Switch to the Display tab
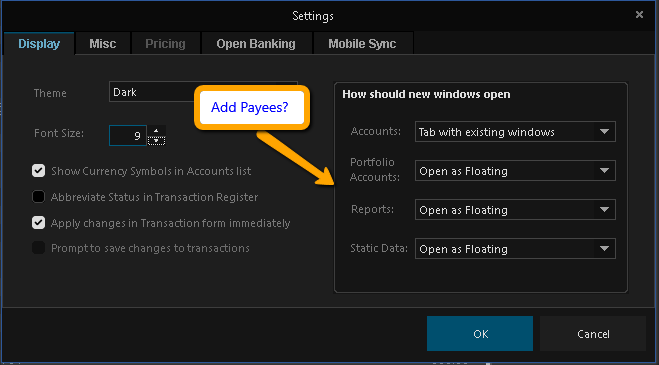This screenshot has height=365, width=659. (x=39, y=44)
